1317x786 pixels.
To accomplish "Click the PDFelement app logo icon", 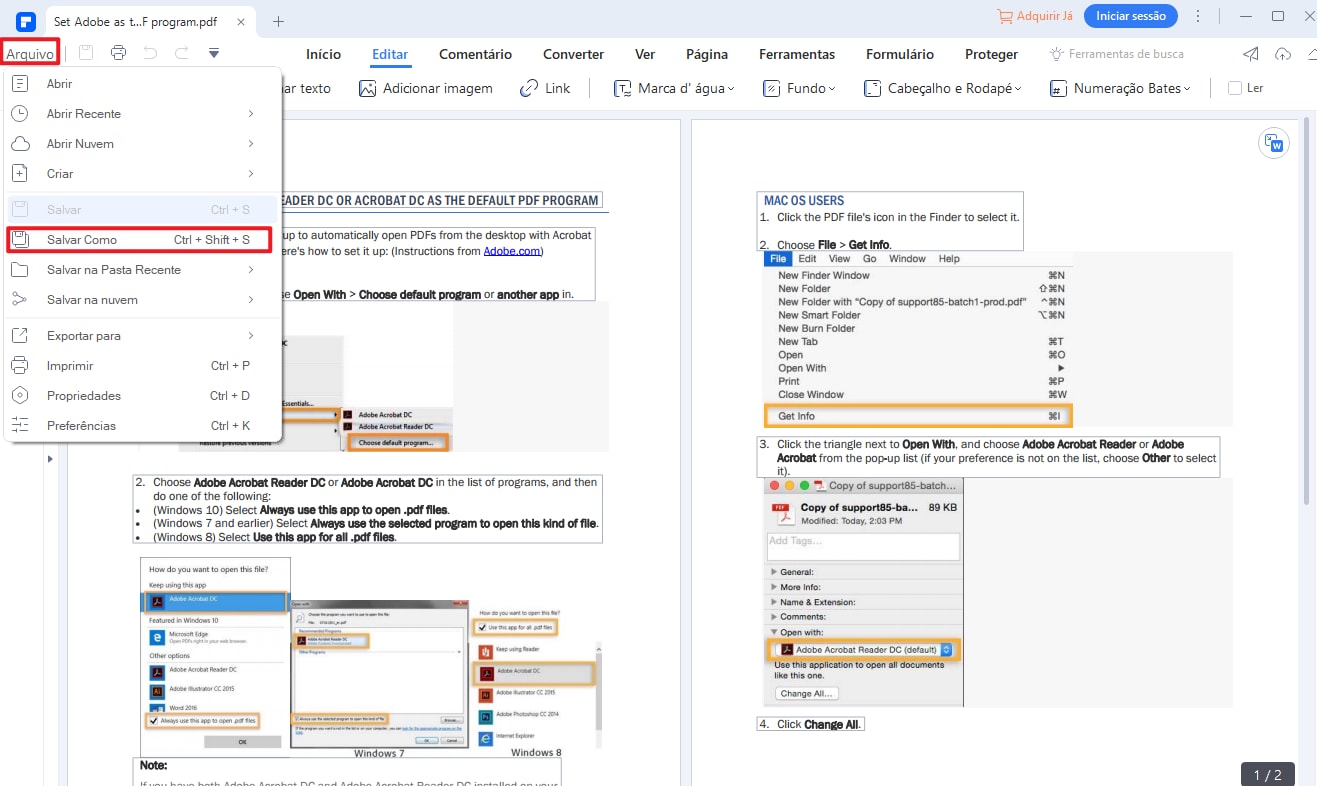I will tap(26, 20).
